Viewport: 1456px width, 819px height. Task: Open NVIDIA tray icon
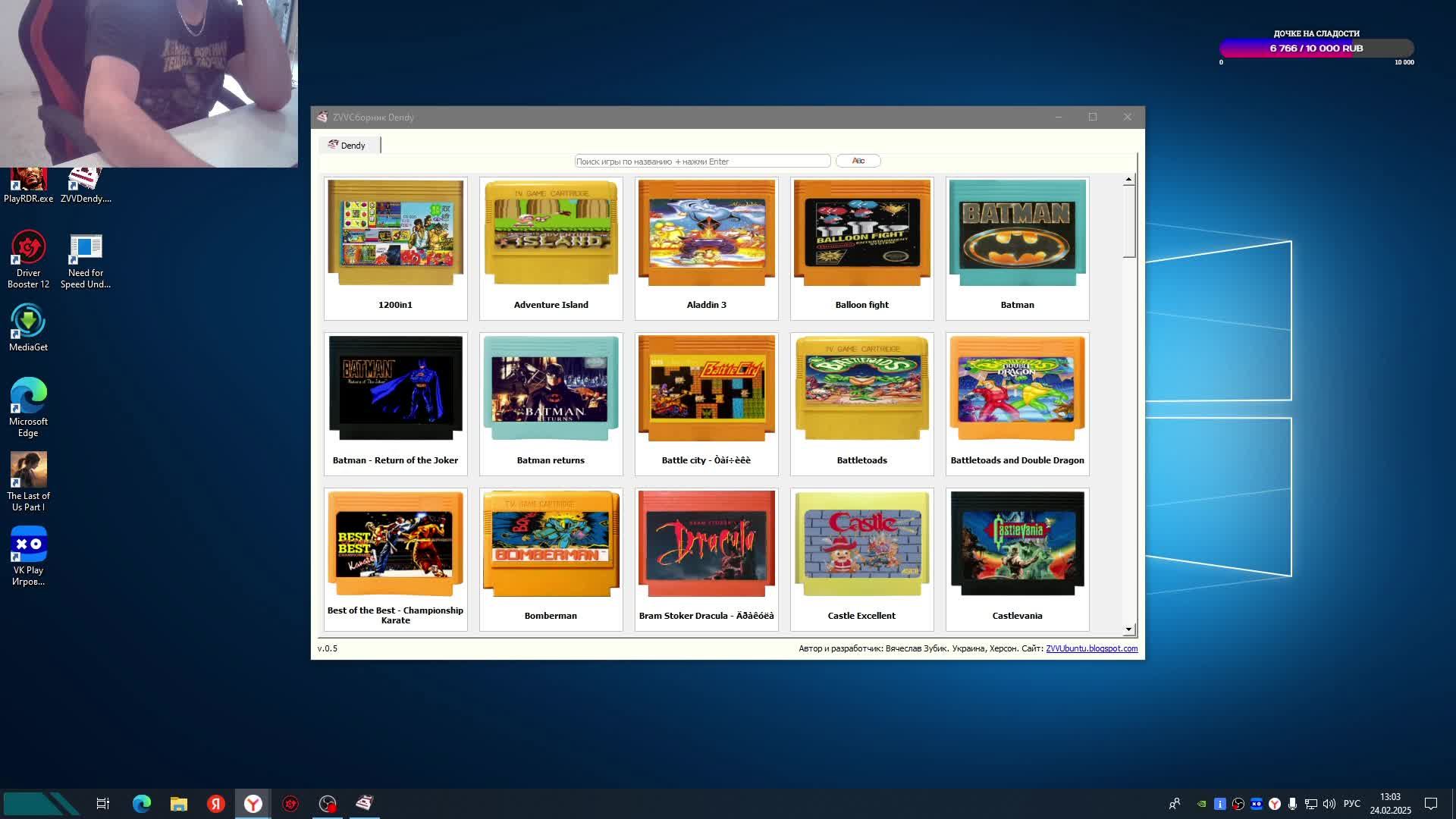[1202, 804]
